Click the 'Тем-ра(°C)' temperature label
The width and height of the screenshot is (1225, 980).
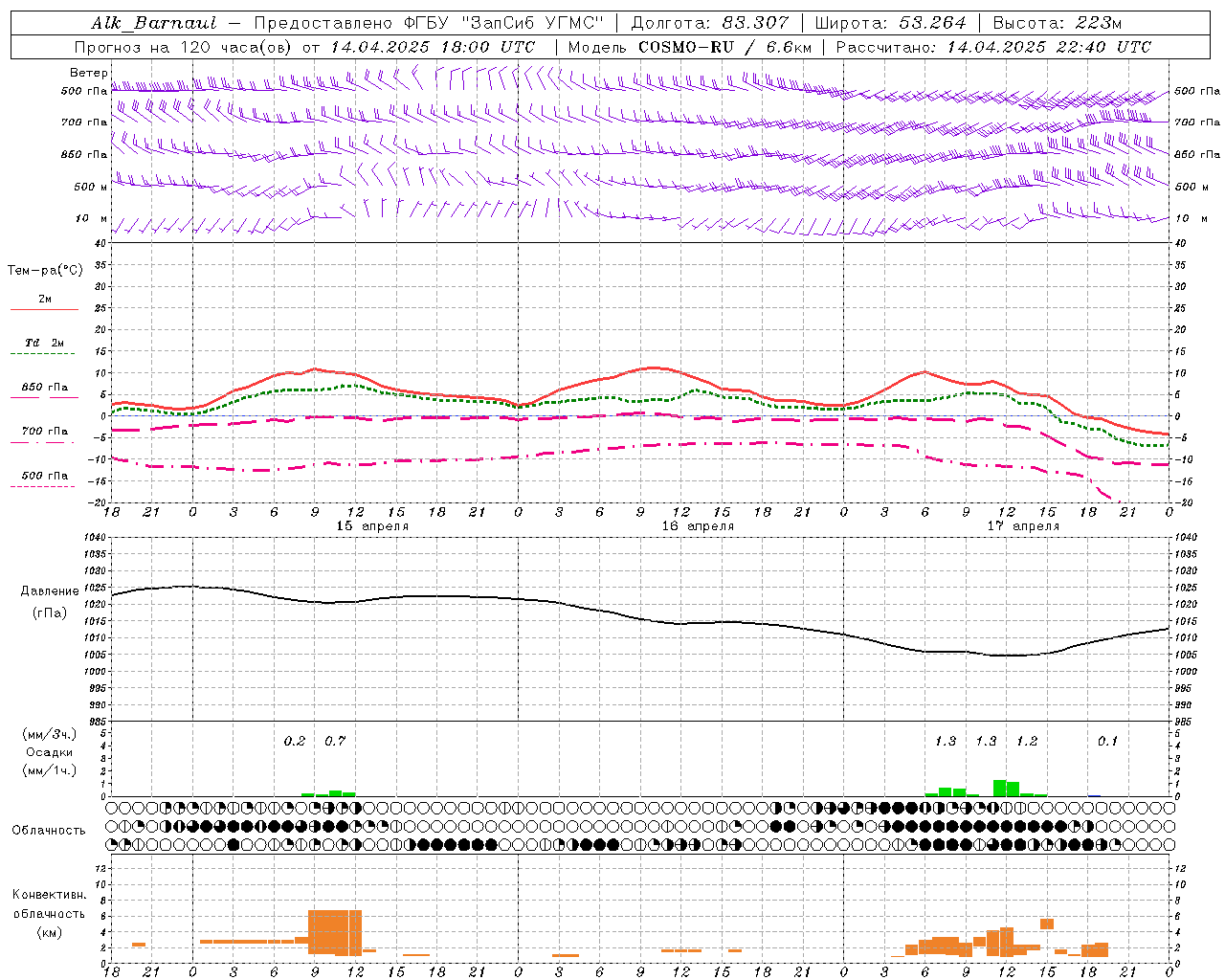point(45,271)
